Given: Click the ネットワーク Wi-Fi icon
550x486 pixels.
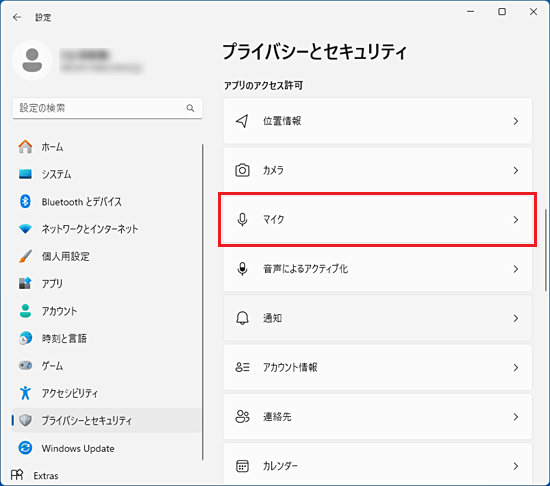Looking at the screenshot, I should click(x=25, y=229).
